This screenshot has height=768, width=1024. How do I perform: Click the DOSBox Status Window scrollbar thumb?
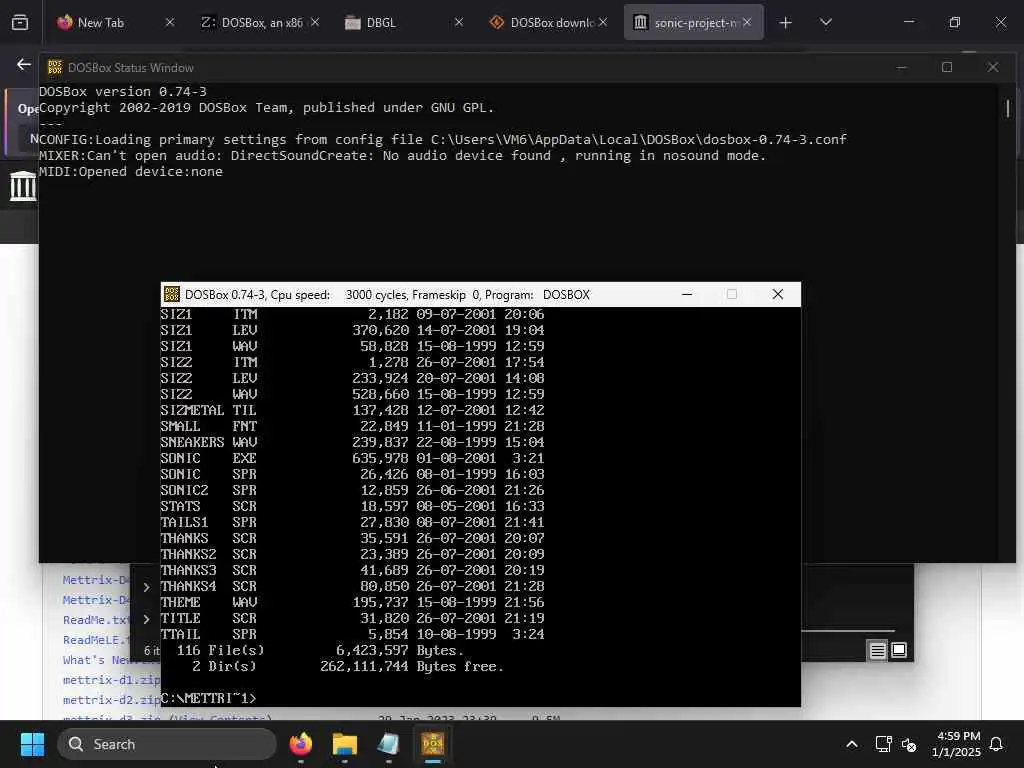(x=1008, y=108)
